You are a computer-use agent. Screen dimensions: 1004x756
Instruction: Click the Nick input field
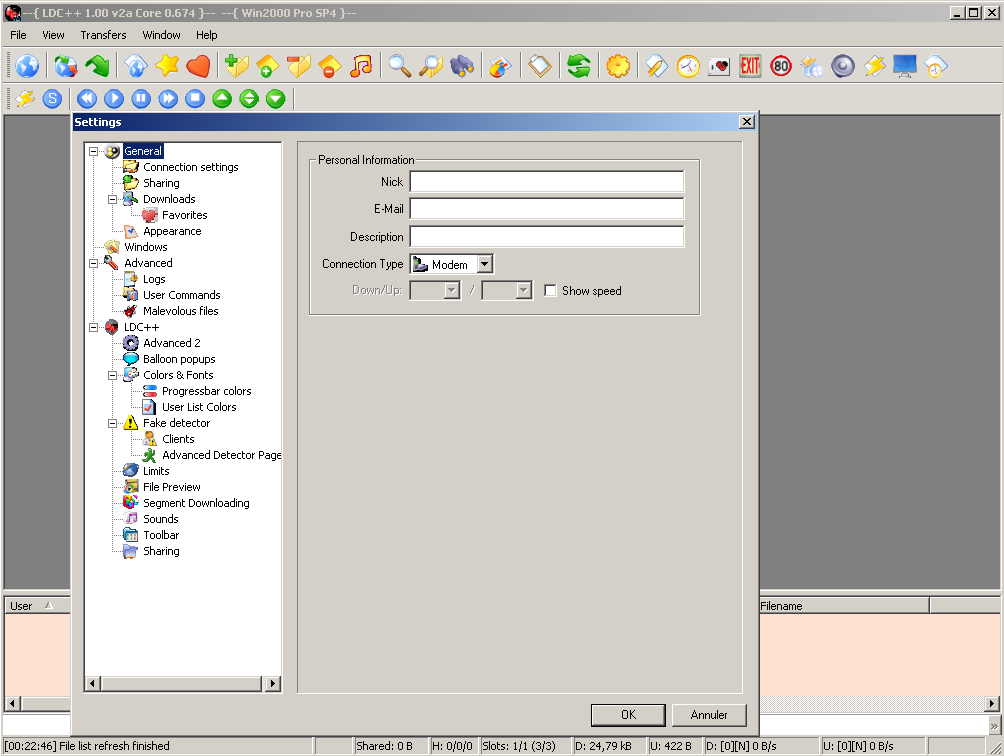click(x=547, y=182)
